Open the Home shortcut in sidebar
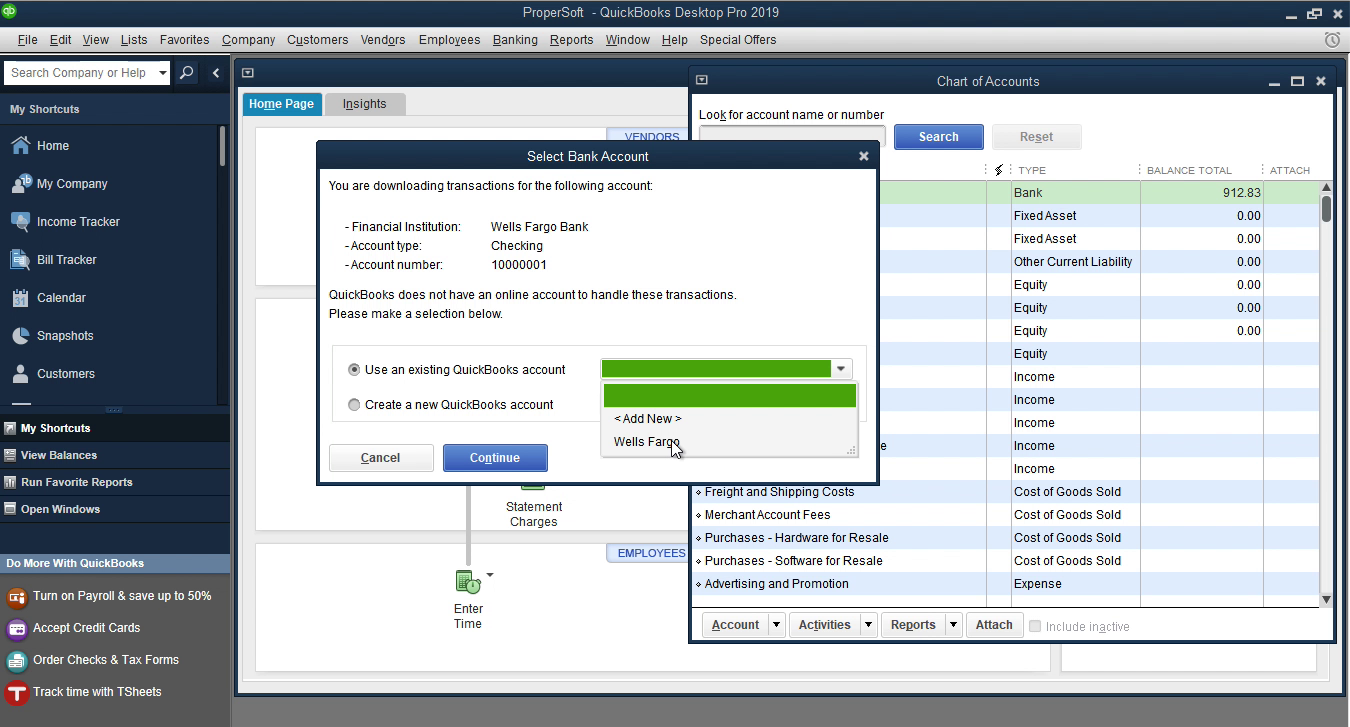 pos(39,145)
